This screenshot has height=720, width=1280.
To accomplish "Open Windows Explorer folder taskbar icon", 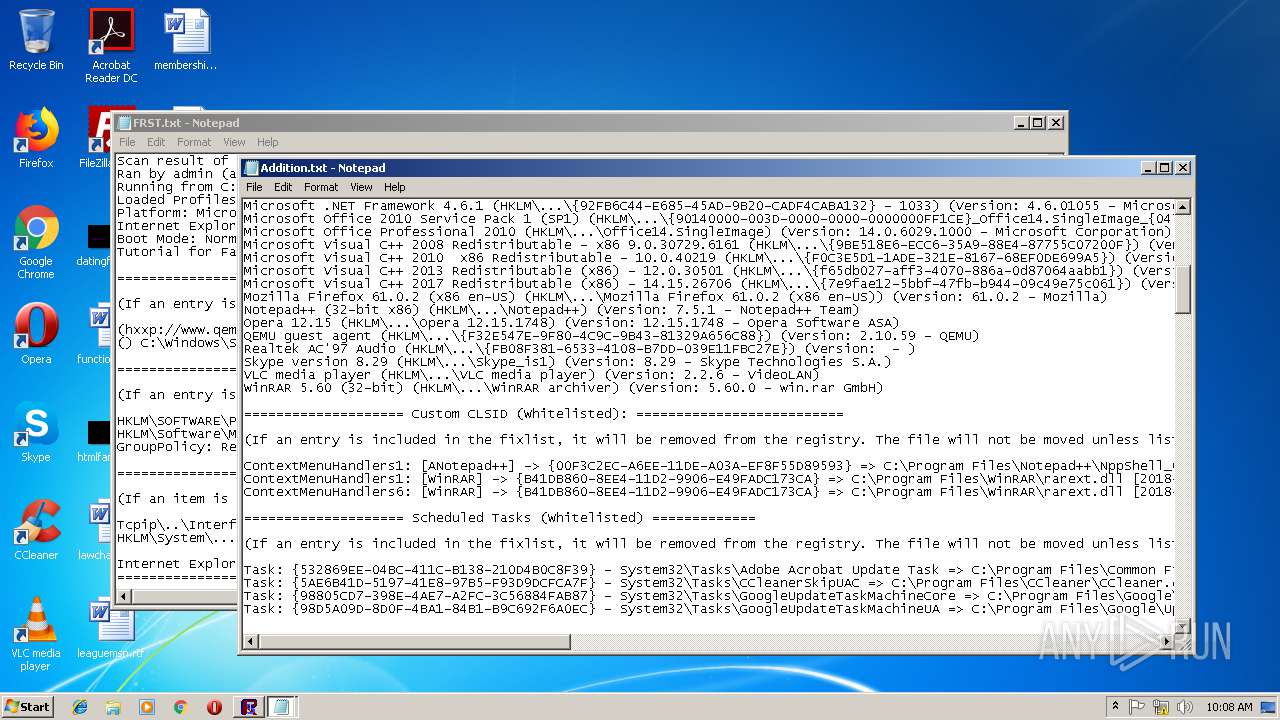I will (x=113, y=707).
